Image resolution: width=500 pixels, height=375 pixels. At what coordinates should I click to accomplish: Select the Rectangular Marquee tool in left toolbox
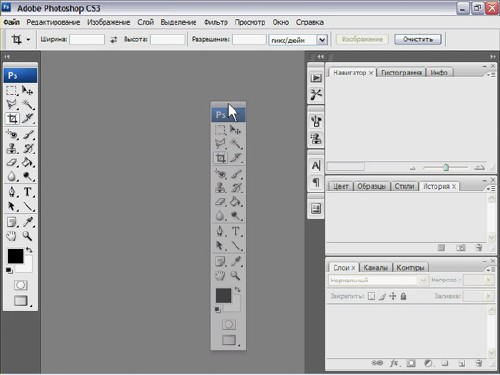click(12, 90)
